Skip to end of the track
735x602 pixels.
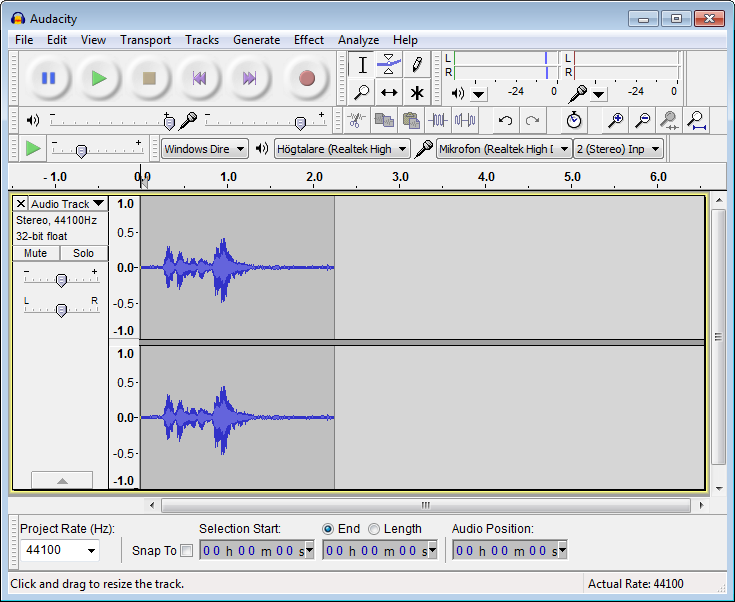[249, 78]
